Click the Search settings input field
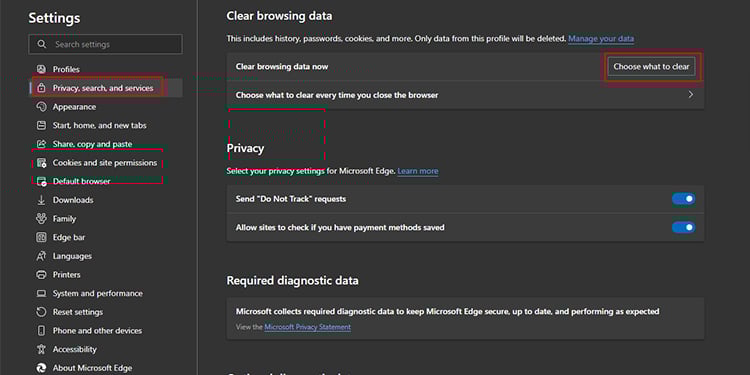 tap(105, 44)
